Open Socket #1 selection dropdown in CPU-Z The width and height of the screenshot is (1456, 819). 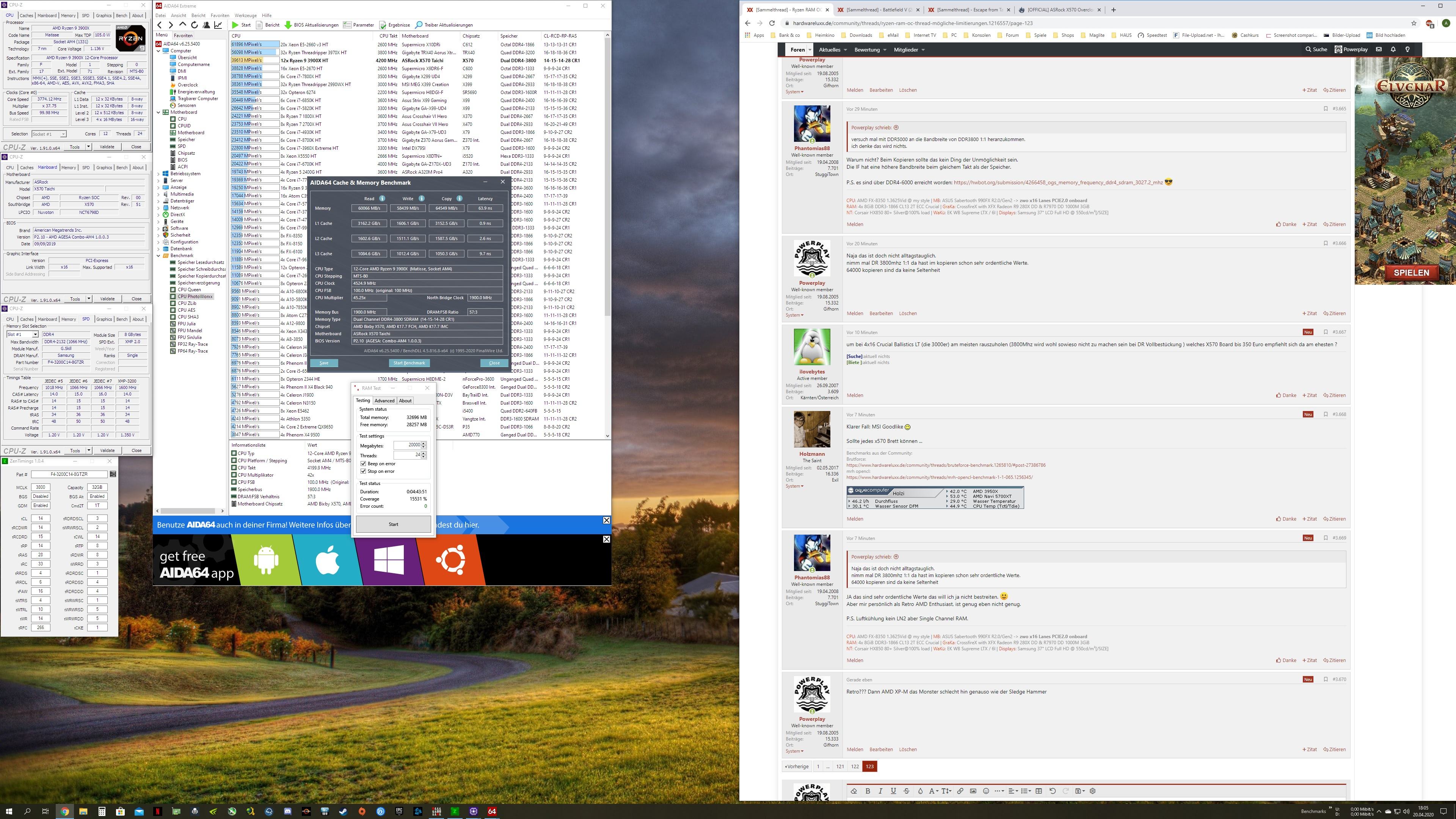tap(63, 134)
